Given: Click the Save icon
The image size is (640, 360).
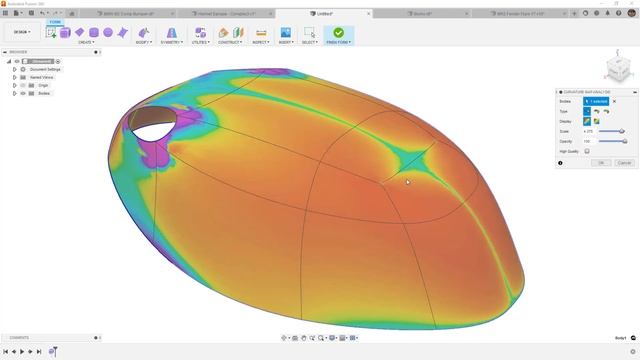Looking at the screenshot, I should tap(31, 13).
